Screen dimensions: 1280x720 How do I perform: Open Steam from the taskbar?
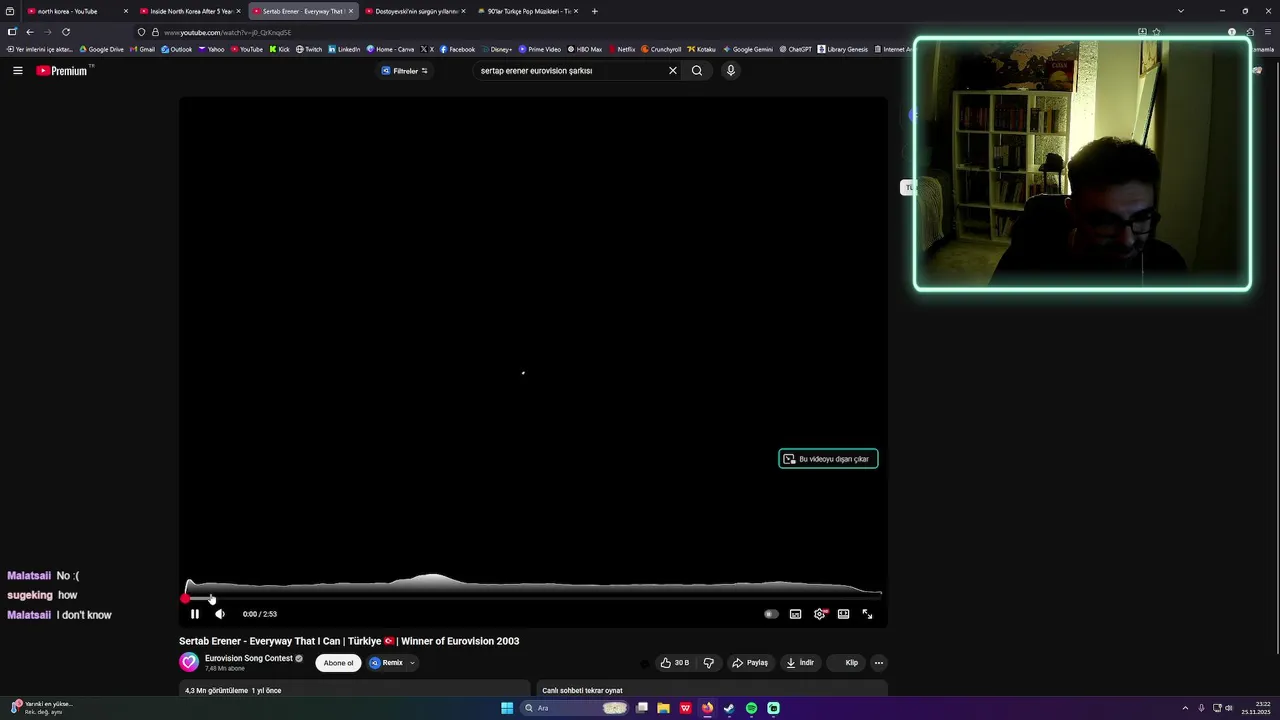(x=729, y=708)
